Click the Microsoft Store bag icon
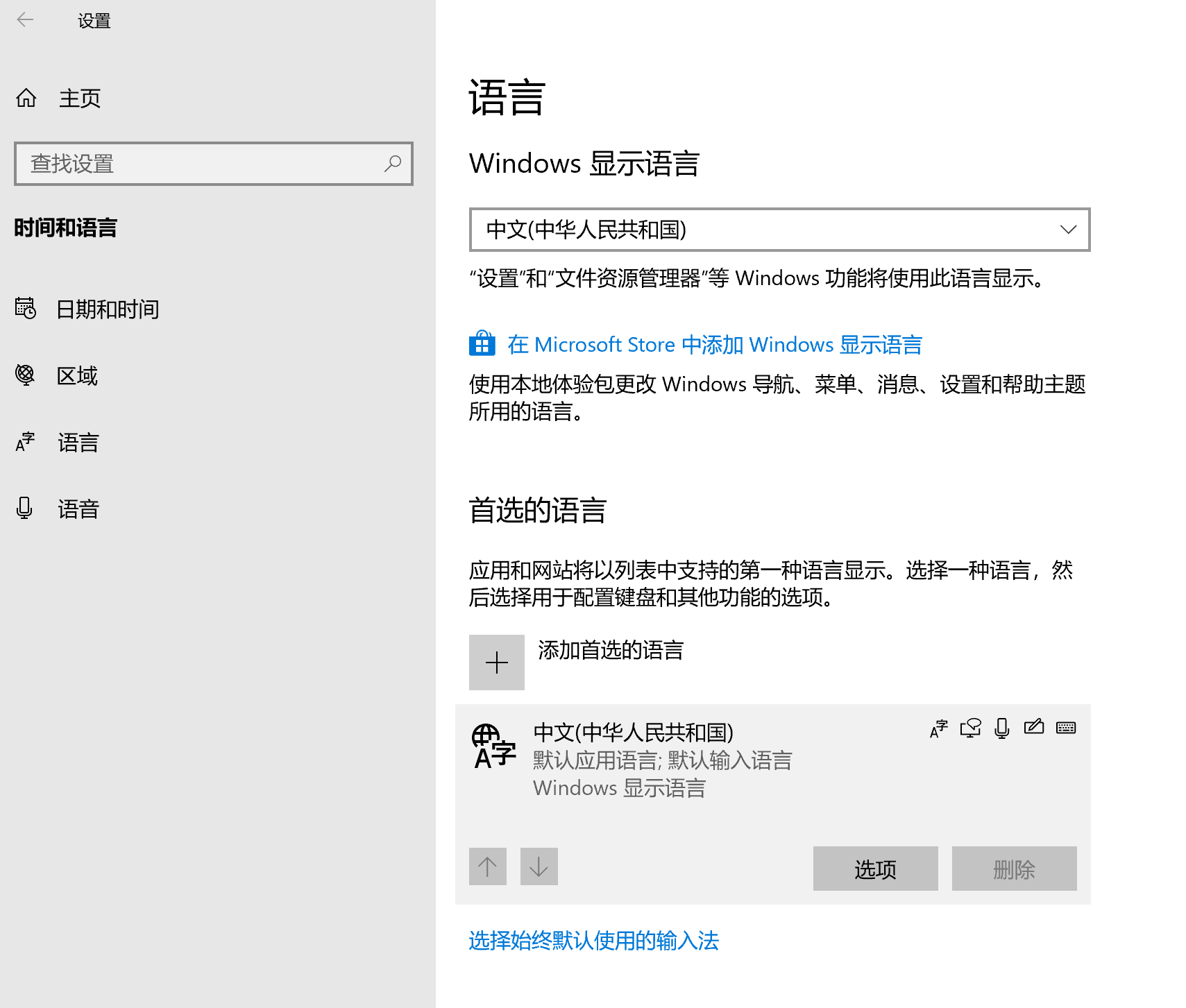This screenshot has width=1186, height=1008. point(482,344)
